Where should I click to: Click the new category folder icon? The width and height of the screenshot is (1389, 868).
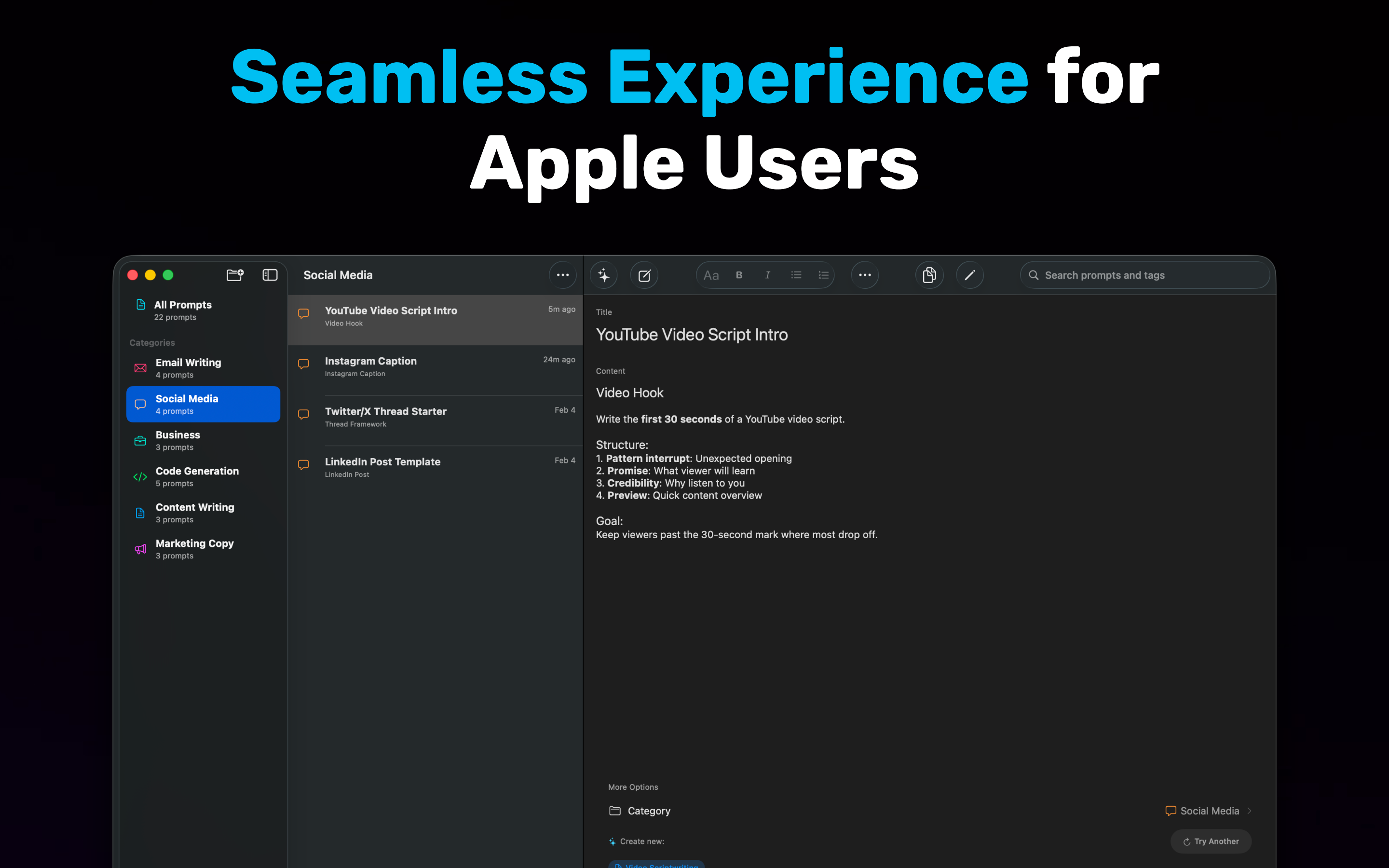235,275
